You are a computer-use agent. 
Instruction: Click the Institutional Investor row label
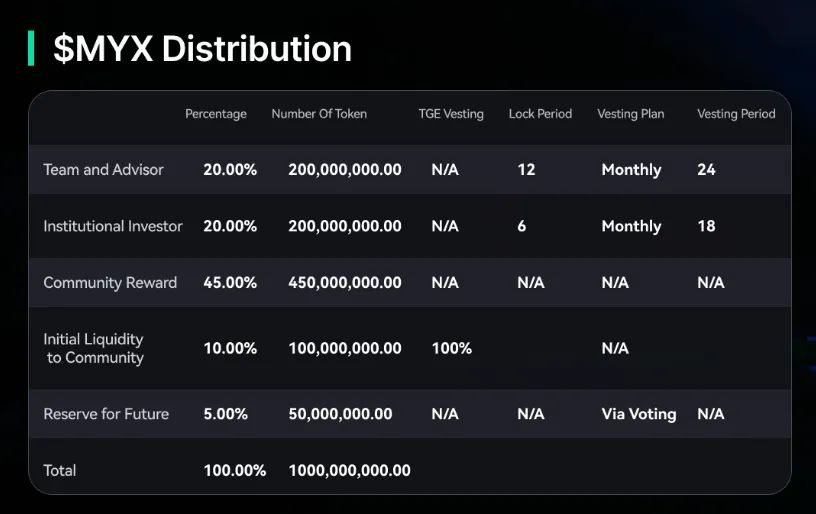(x=113, y=226)
